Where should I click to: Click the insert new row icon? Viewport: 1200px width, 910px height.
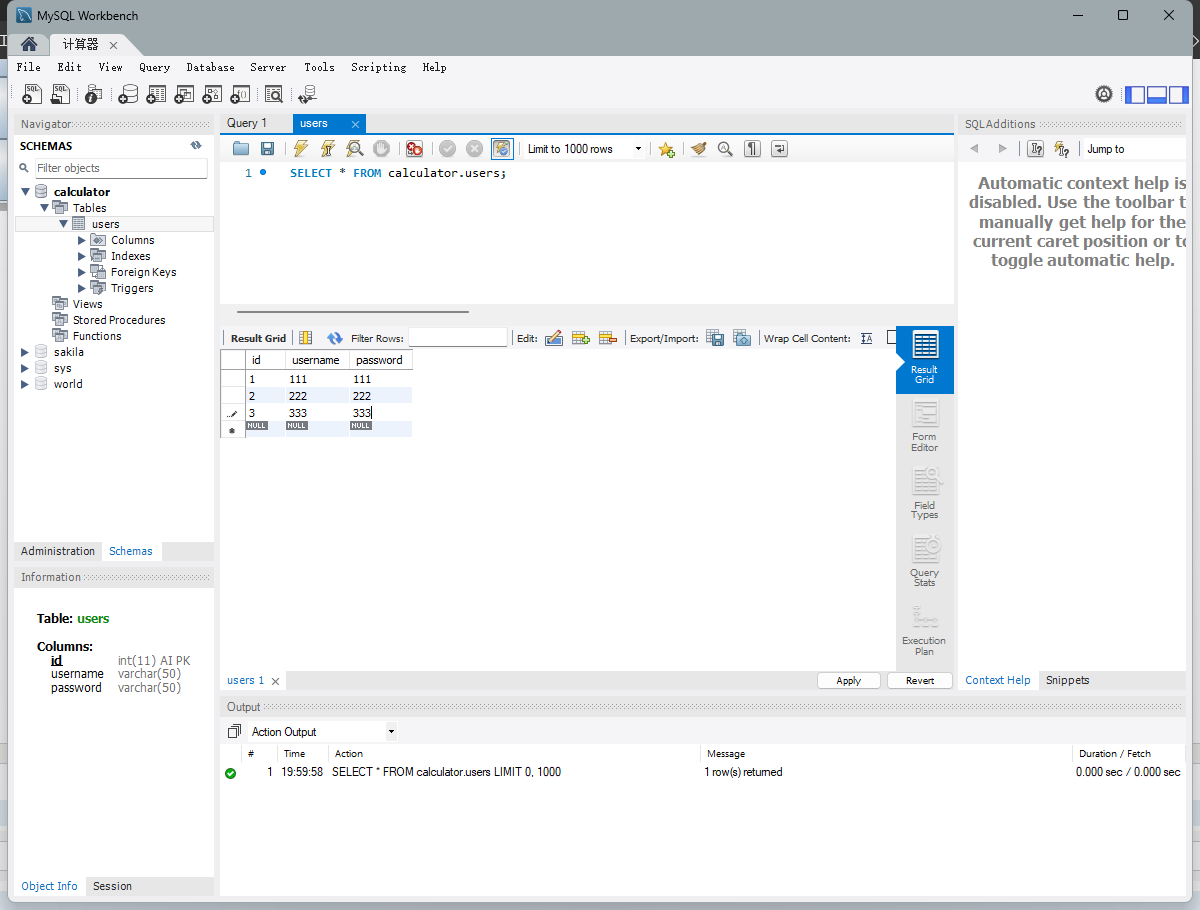[581, 338]
